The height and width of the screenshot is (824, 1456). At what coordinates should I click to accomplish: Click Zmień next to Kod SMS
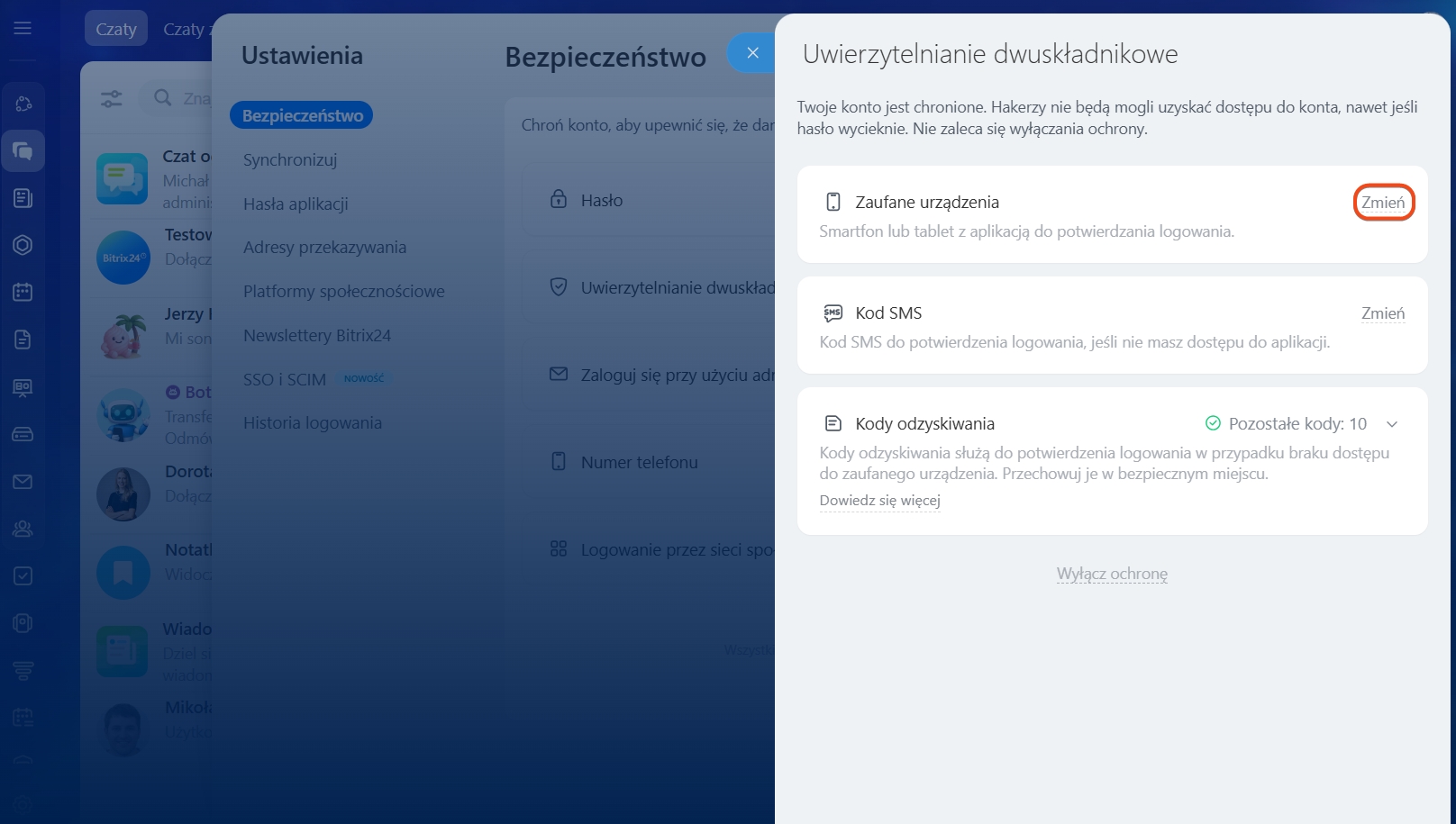point(1383,313)
